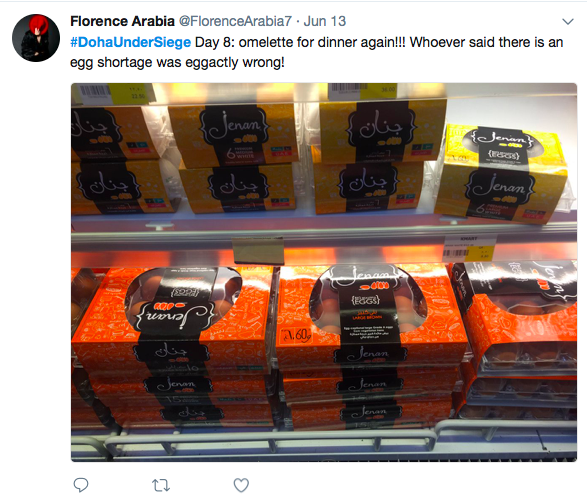The image size is (587, 502).
Task: Click the top-left yellow barcode price label
Action: [x=113, y=92]
